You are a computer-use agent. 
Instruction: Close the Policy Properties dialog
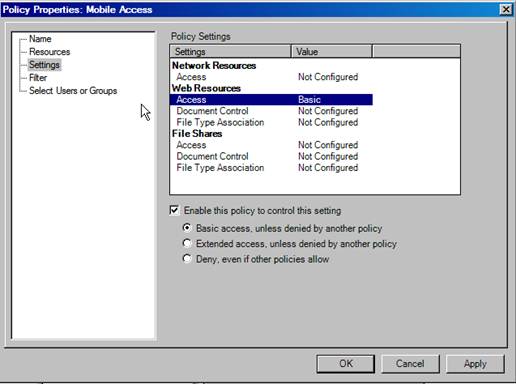[x=506, y=9]
